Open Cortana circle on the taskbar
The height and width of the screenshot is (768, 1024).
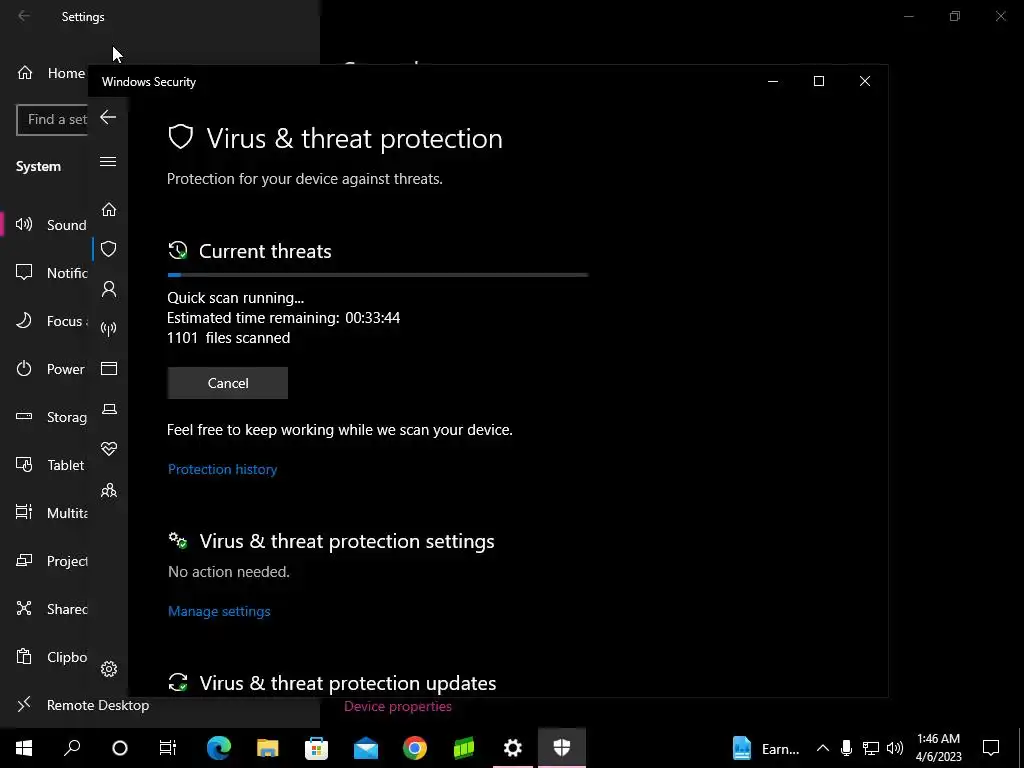(x=120, y=748)
